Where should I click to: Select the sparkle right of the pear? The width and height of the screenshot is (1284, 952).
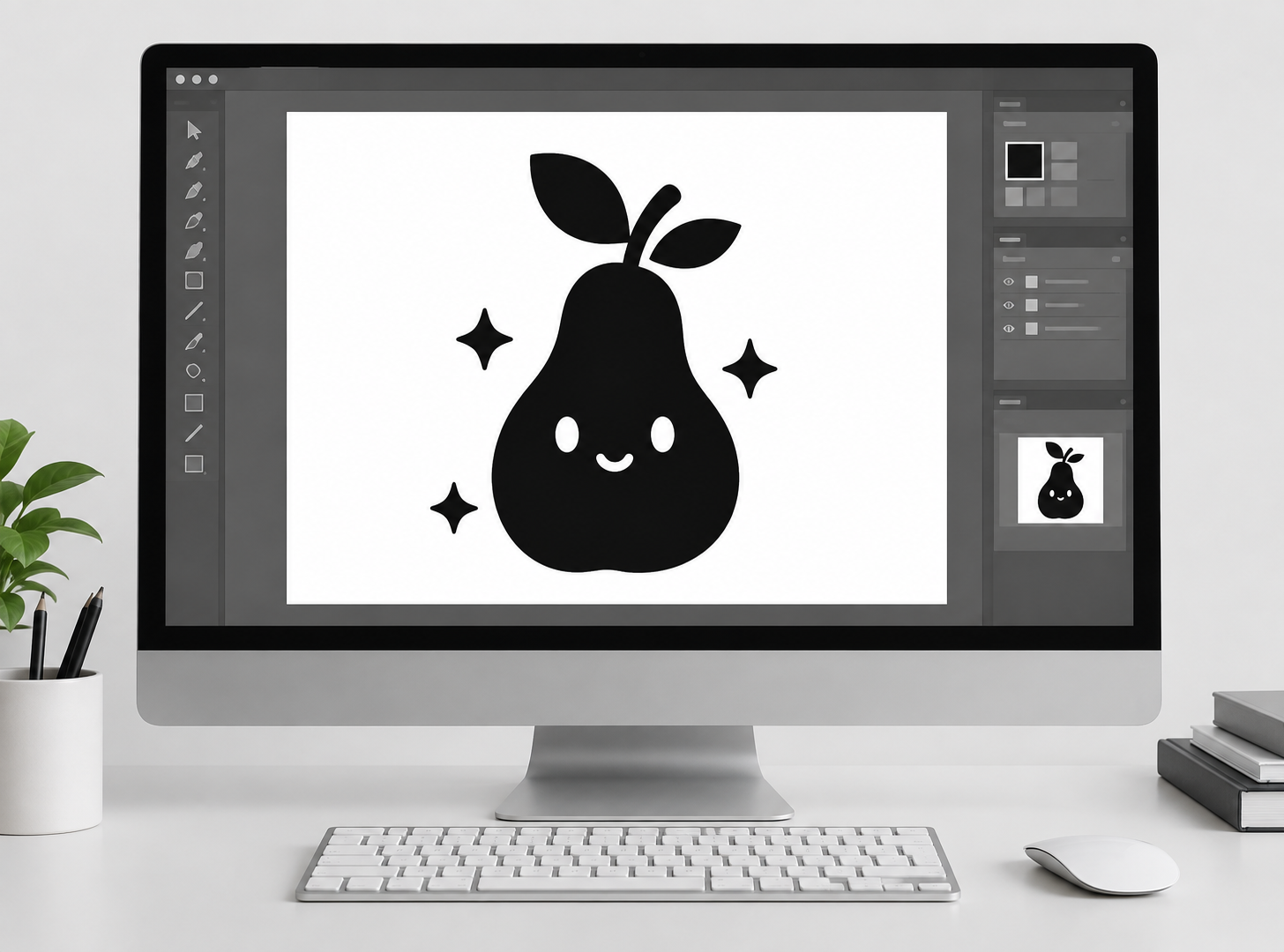pyautogui.click(x=750, y=368)
